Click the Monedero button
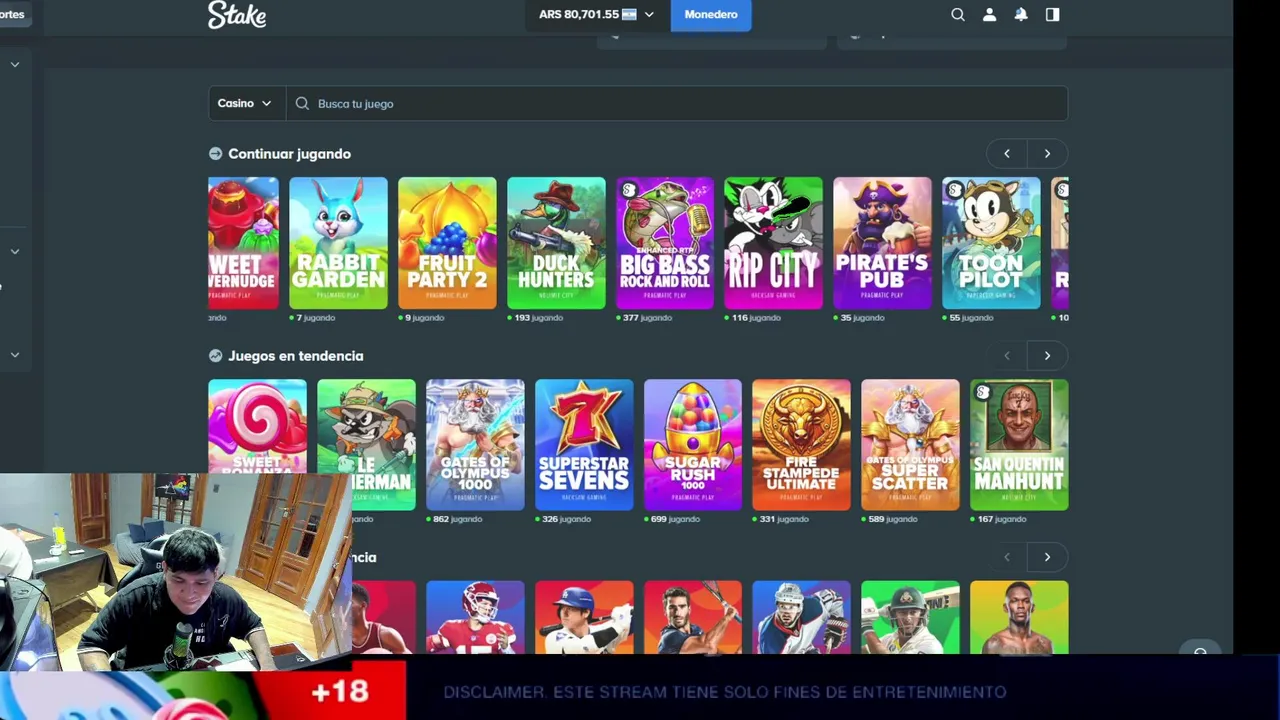The width and height of the screenshot is (1280, 720). [x=711, y=14]
